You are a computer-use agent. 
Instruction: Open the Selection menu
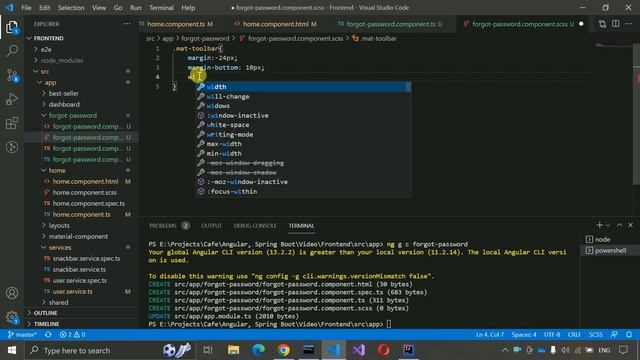click(71, 8)
